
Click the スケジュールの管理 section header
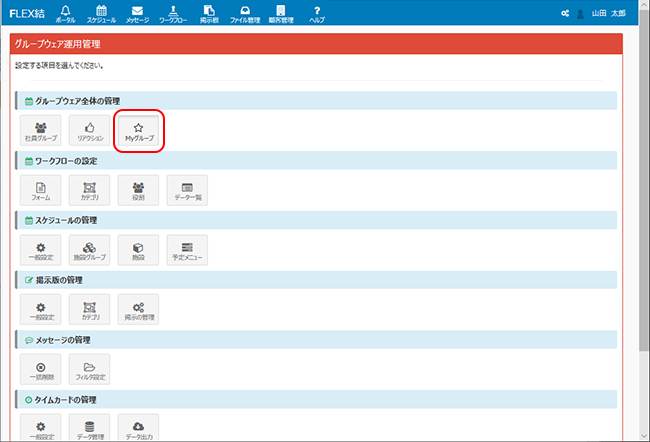pos(316,220)
